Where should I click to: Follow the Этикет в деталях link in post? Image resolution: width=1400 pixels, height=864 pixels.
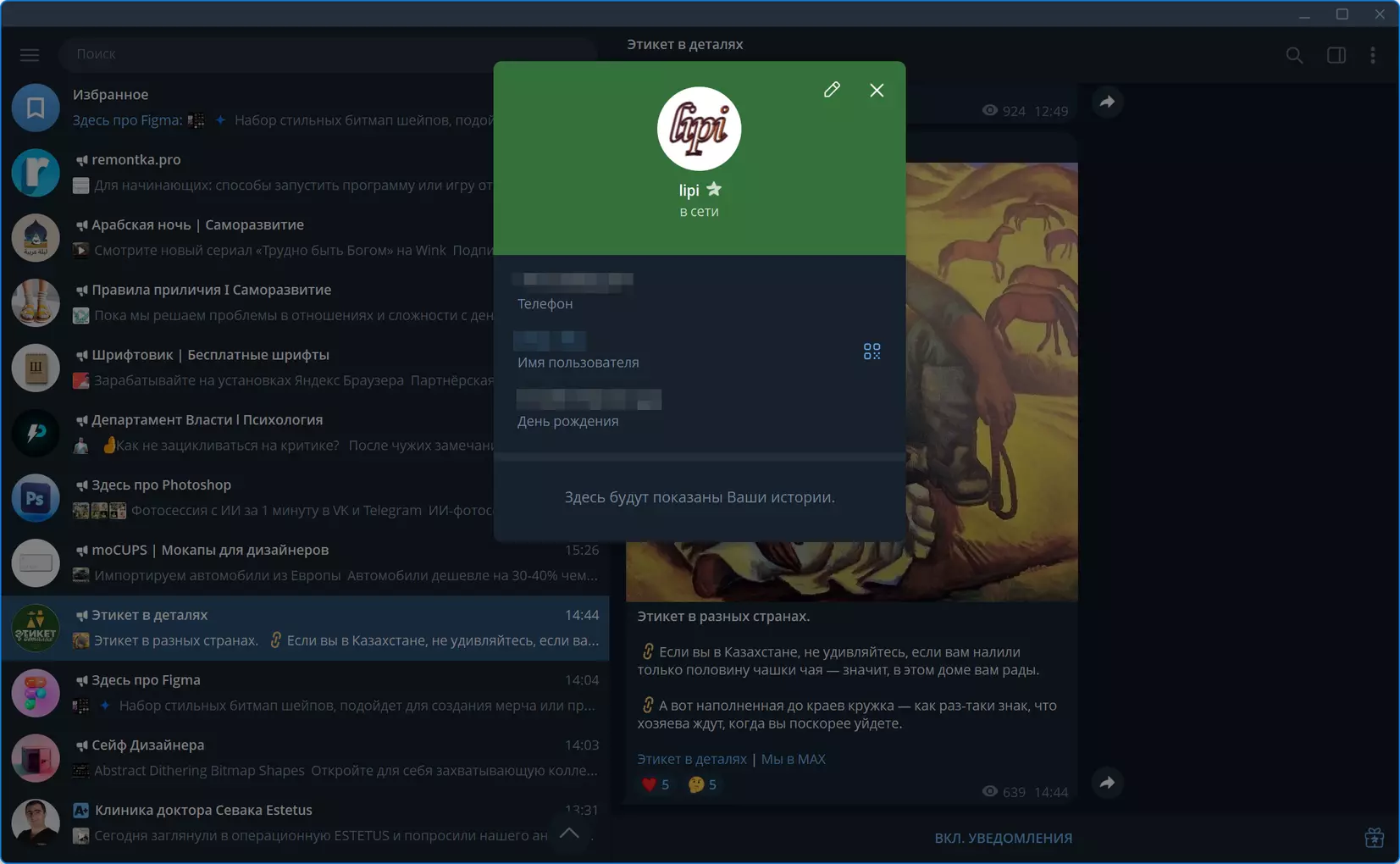pyautogui.click(x=692, y=759)
